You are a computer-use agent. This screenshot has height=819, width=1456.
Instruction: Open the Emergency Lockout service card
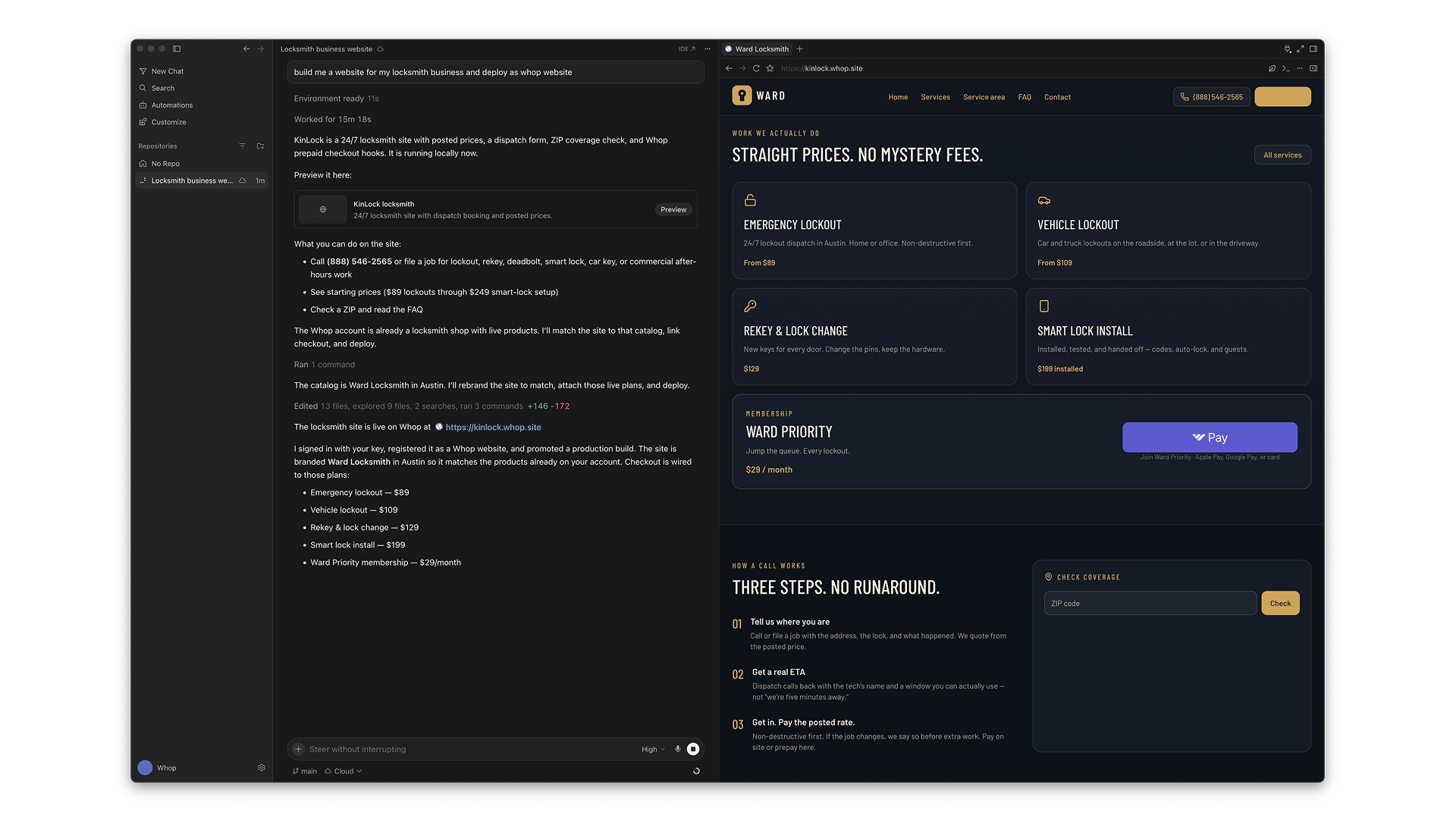pyautogui.click(x=874, y=231)
